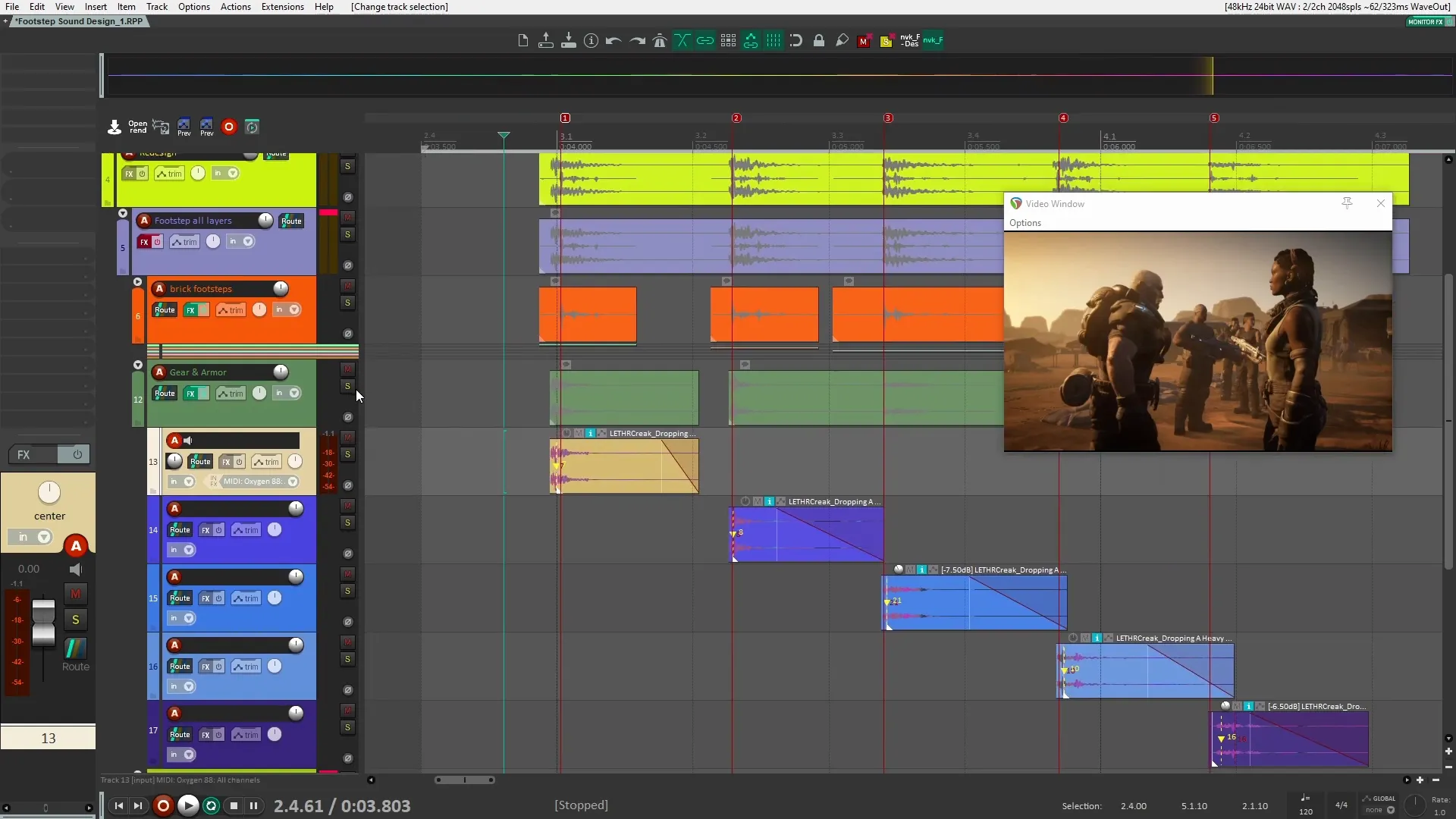Toggle auto-crossfade icon in toolbar

pyautogui.click(x=682, y=41)
